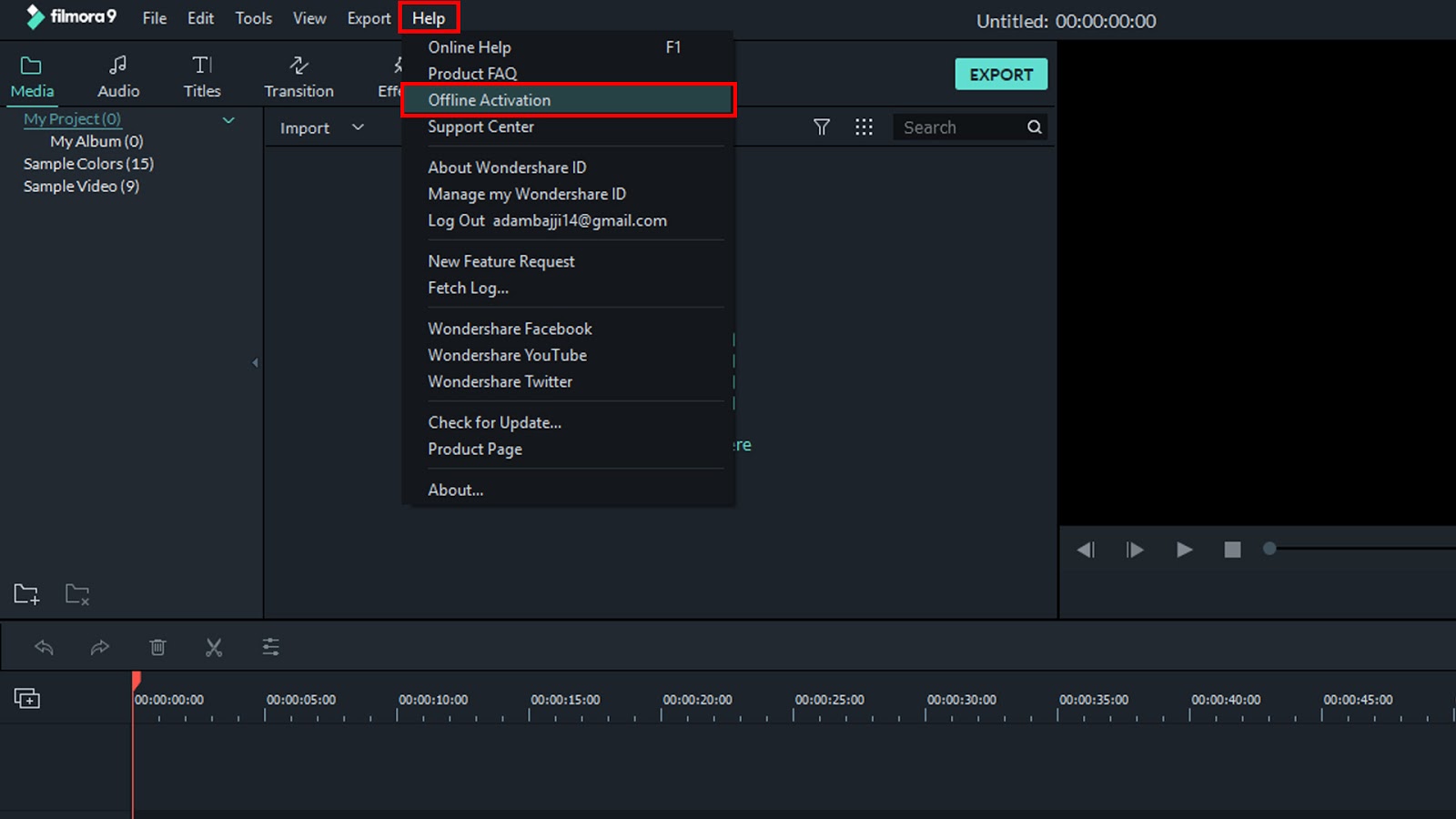Screen dimensions: 1456x819
Task: Open Sample Video (9) folder
Action: point(81,186)
